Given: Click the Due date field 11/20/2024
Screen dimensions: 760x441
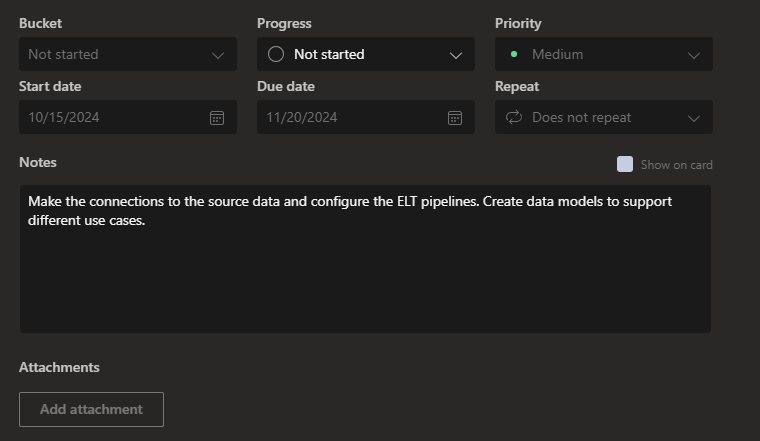Looking at the screenshot, I should click(x=366, y=117).
